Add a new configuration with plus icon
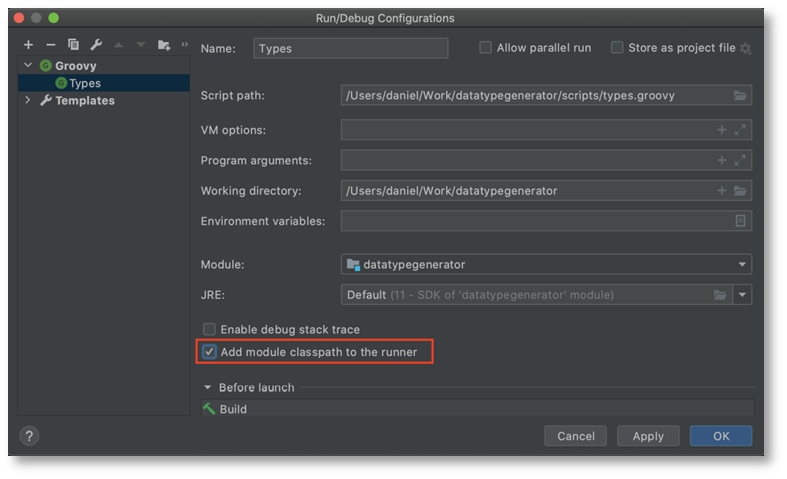 coord(29,45)
